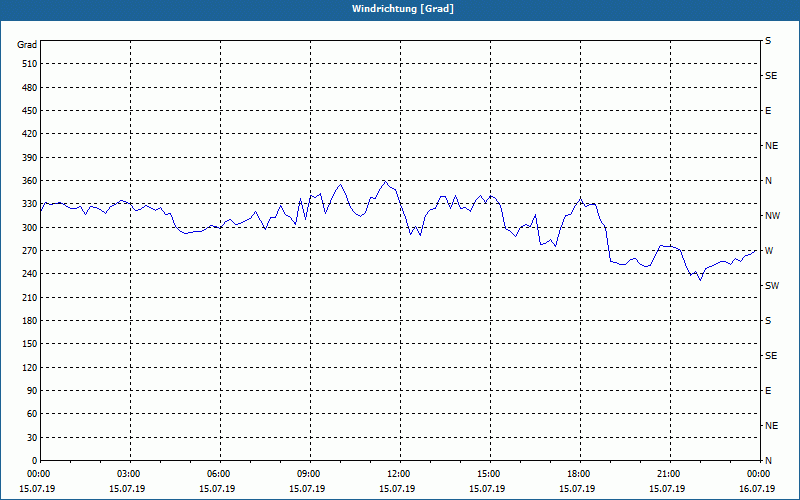Select the 'S' compass label level with 180
The height and width of the screenshot is (500, 800).
point(768,321)
